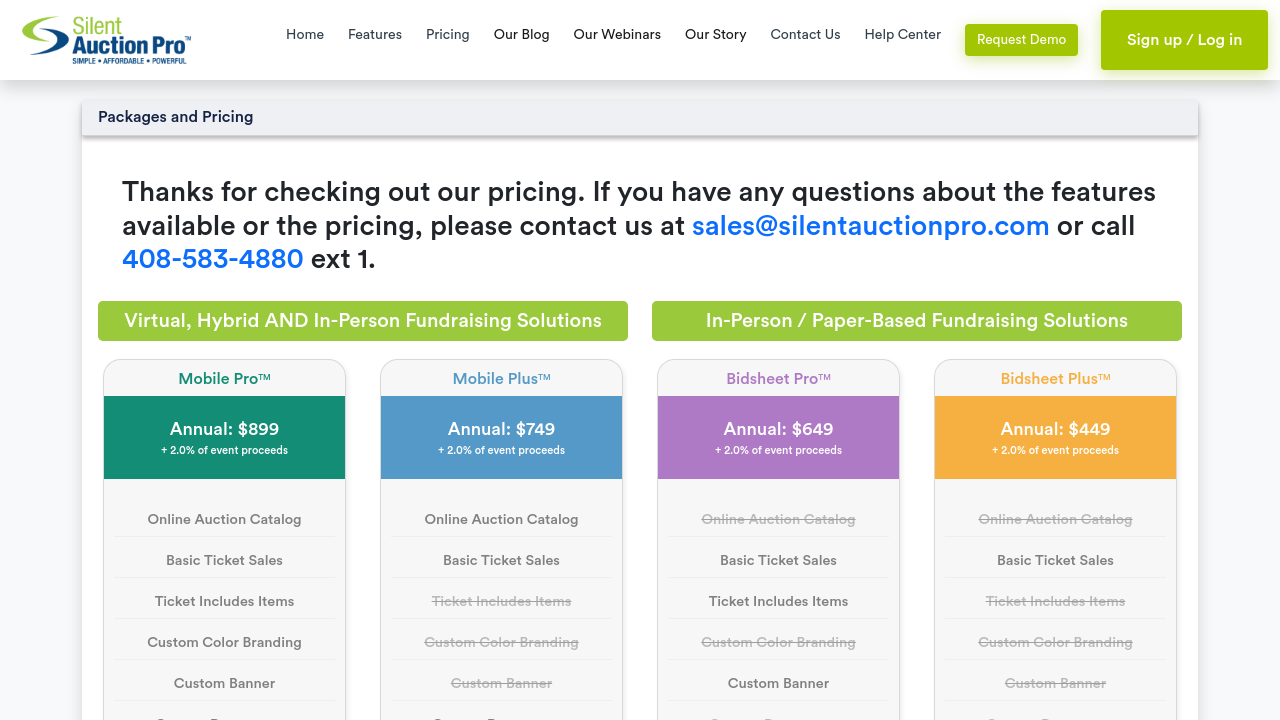Click Sign up / Log in button
Screen dimensions: 1280x720
(x=1184, y=40)
